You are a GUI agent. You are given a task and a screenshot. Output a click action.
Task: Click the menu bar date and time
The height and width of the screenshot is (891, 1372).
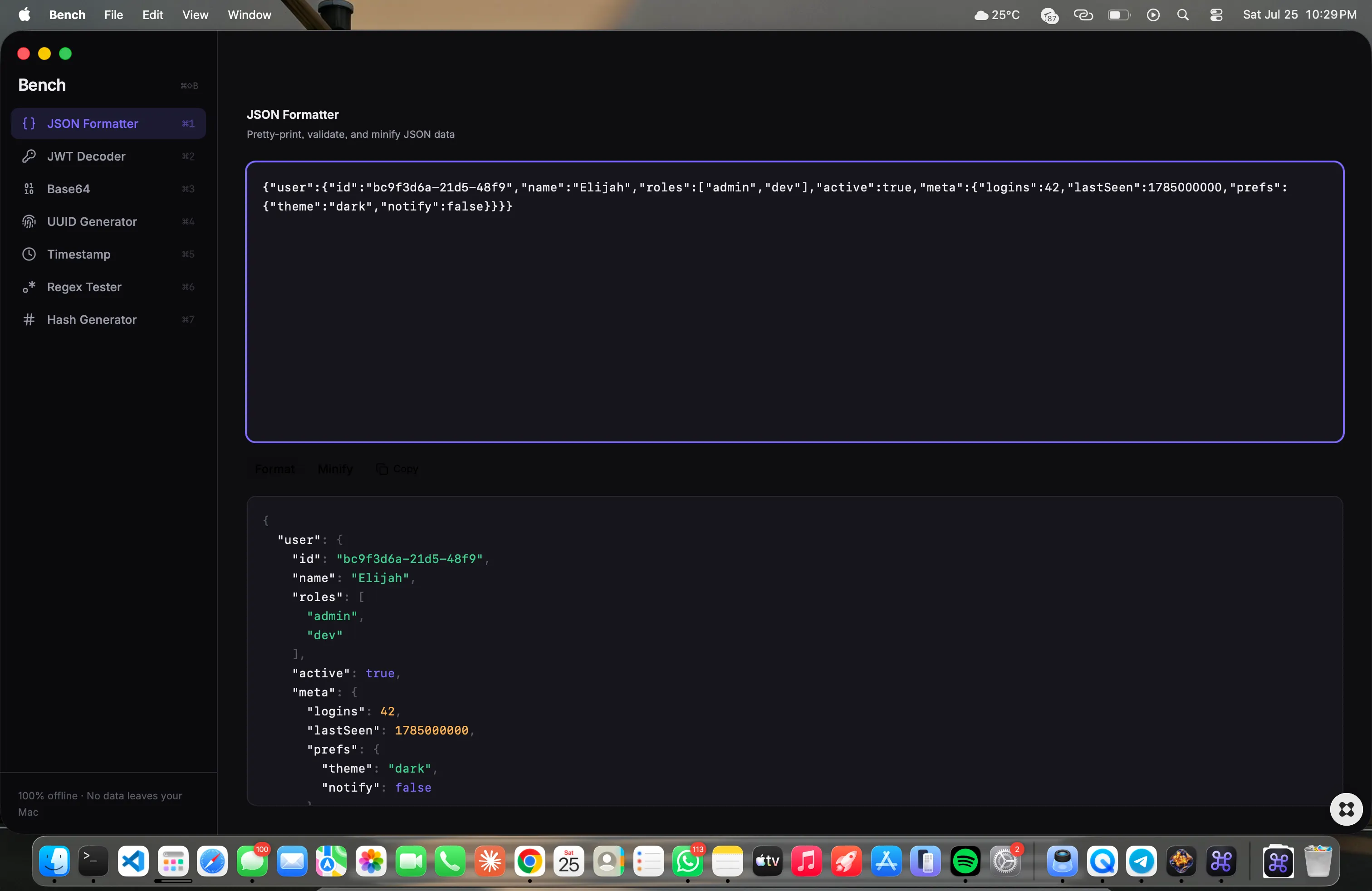(x=1299, y=15)
